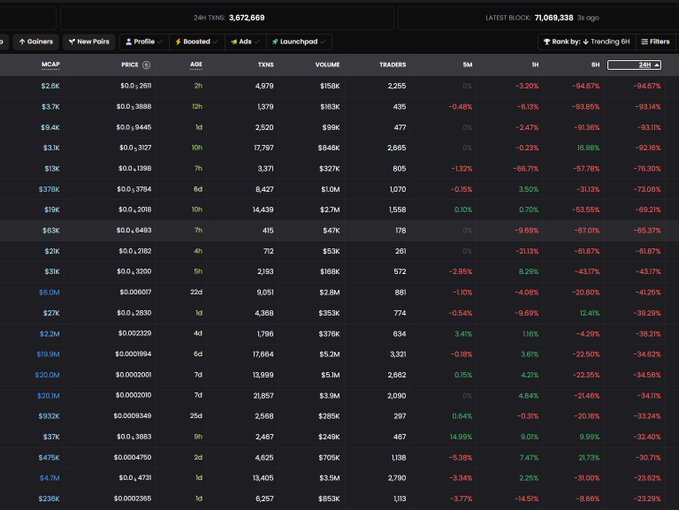Sort by the TXNS column
Image resolution: width=679 pixels, height=510 pixels.
pos(265,65)
